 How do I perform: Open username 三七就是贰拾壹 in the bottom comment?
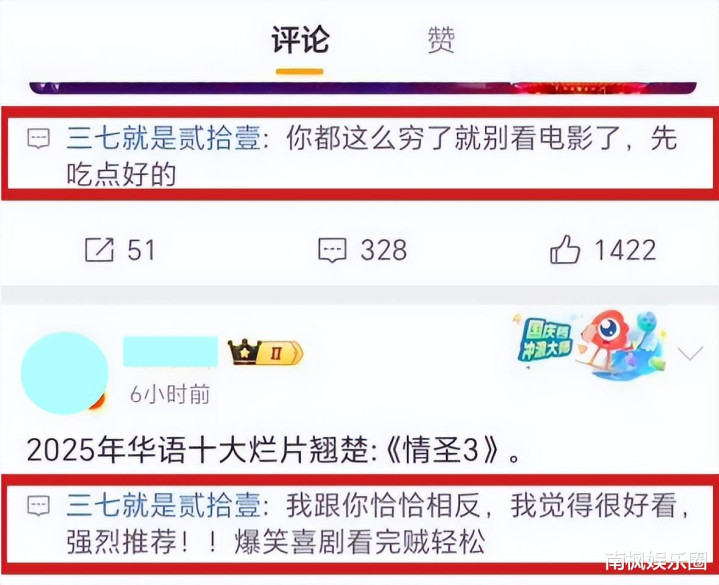[x=163, y=505]
